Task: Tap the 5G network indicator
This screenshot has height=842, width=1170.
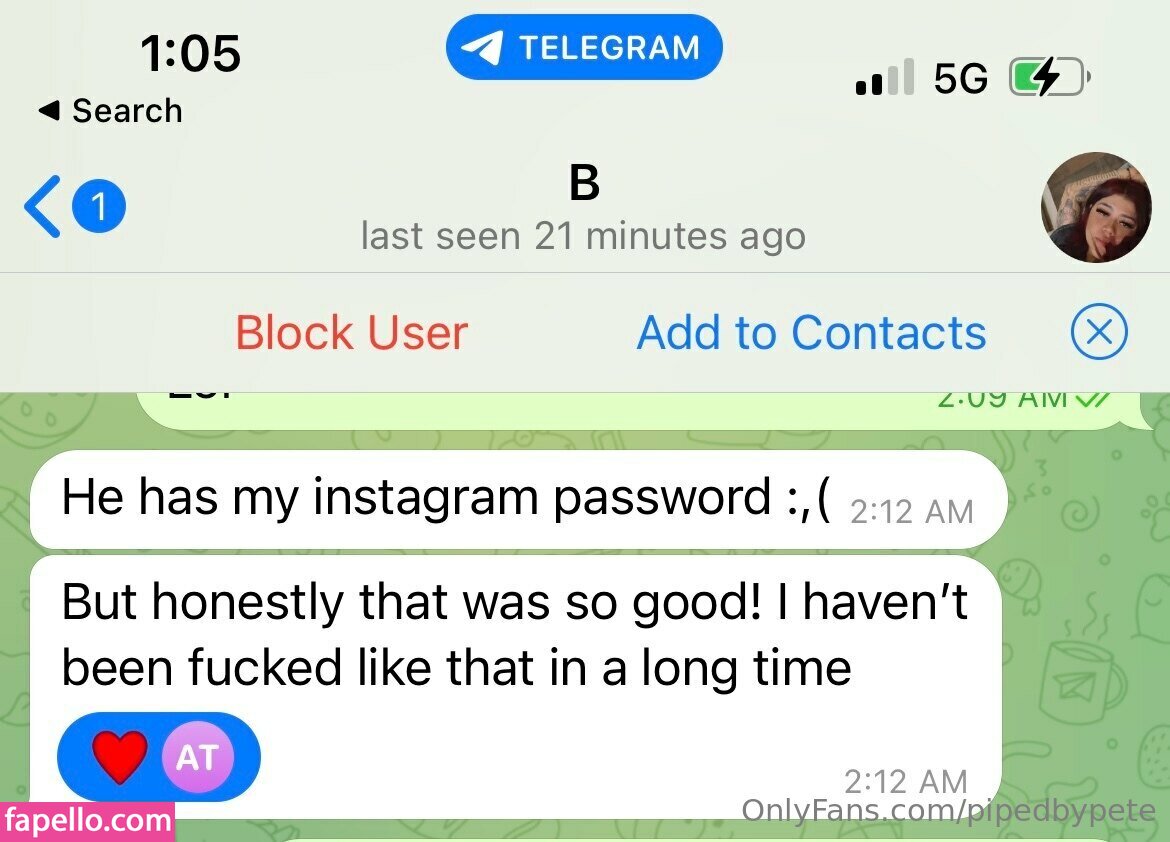Action: pos(961,78)
